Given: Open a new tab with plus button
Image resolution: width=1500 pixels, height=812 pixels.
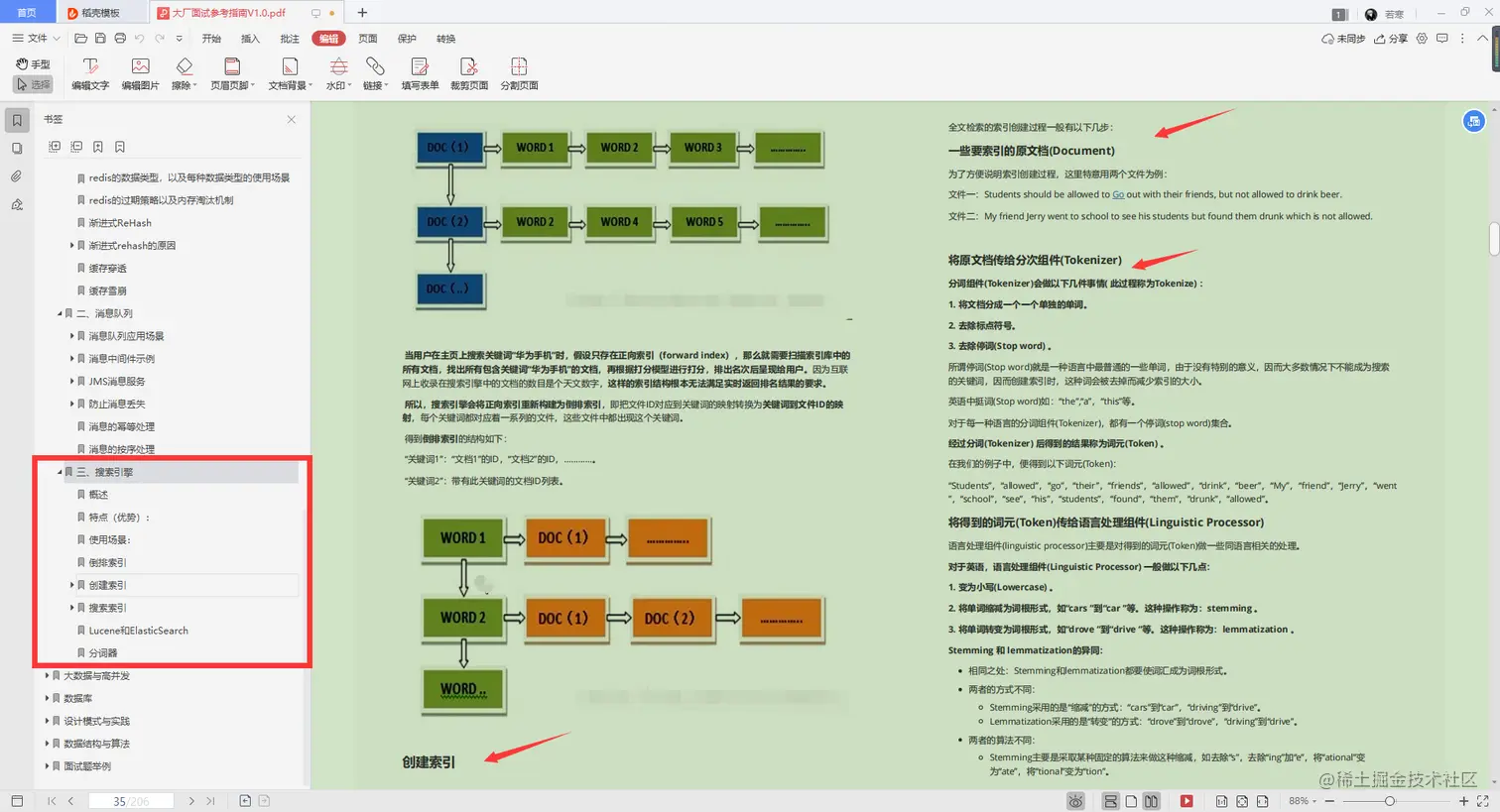Looking at the screenshot, I should [x=362, y=13].
